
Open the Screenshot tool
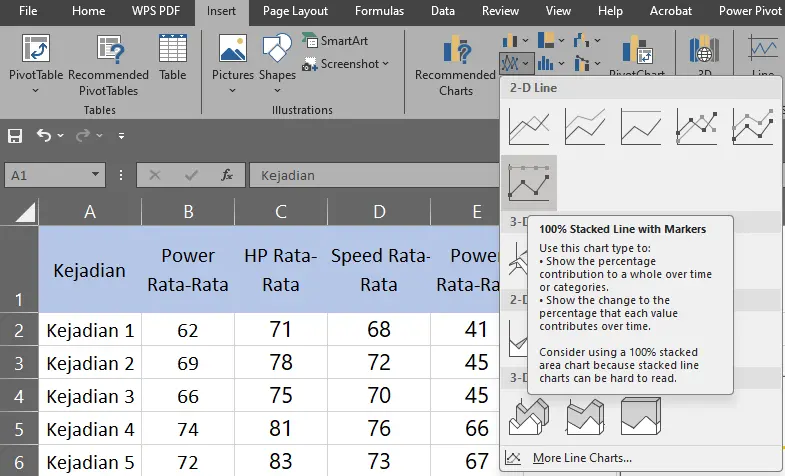pyautogui.click(x=340, y=64)
